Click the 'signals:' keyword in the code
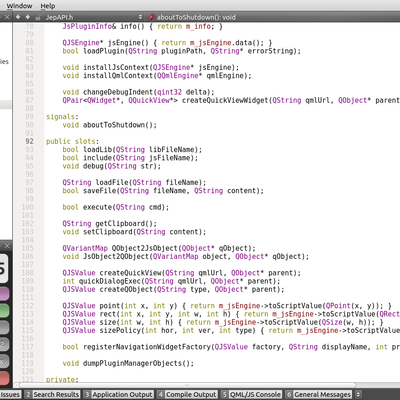 click(x=62, y=117)
